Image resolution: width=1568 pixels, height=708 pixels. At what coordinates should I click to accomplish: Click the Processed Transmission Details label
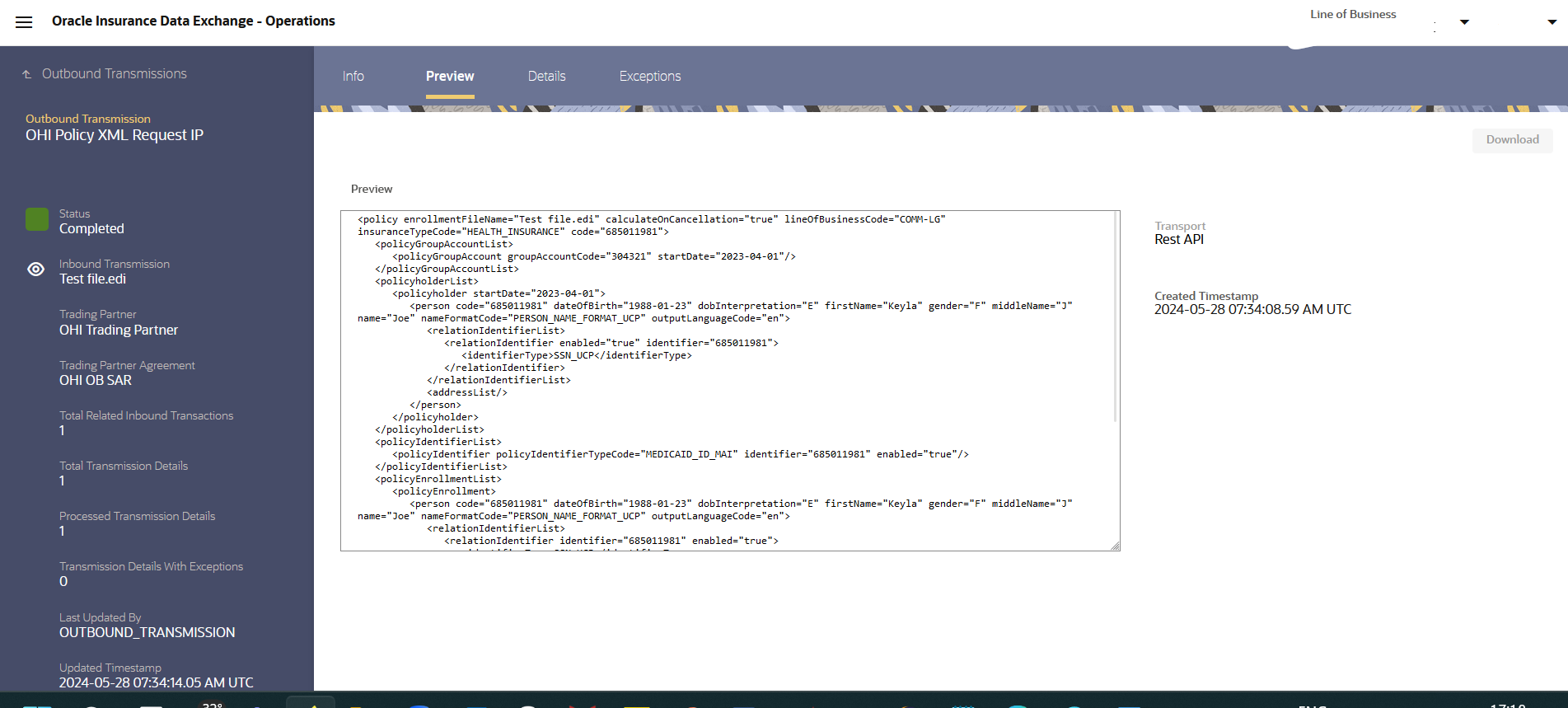pos(137,516)
